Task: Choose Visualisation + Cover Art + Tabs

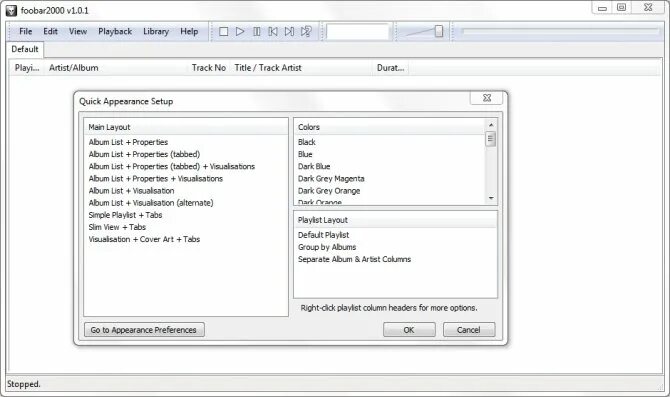Action: (144, 239)
